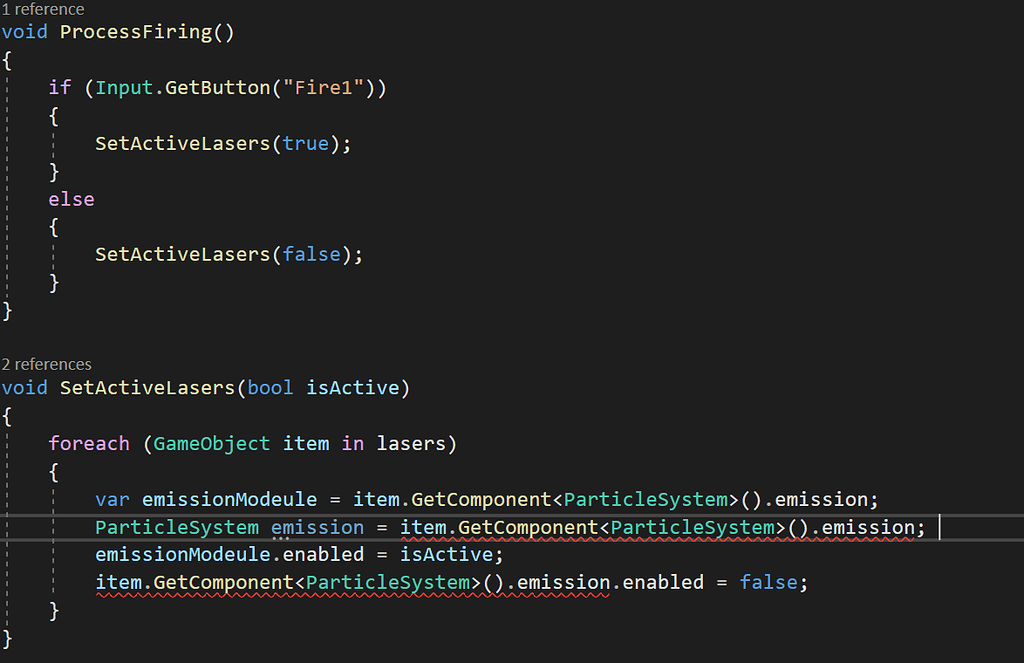Click the foreach keyword
1024x663 pixels.
pyautogui.click(x=89, y=443)
